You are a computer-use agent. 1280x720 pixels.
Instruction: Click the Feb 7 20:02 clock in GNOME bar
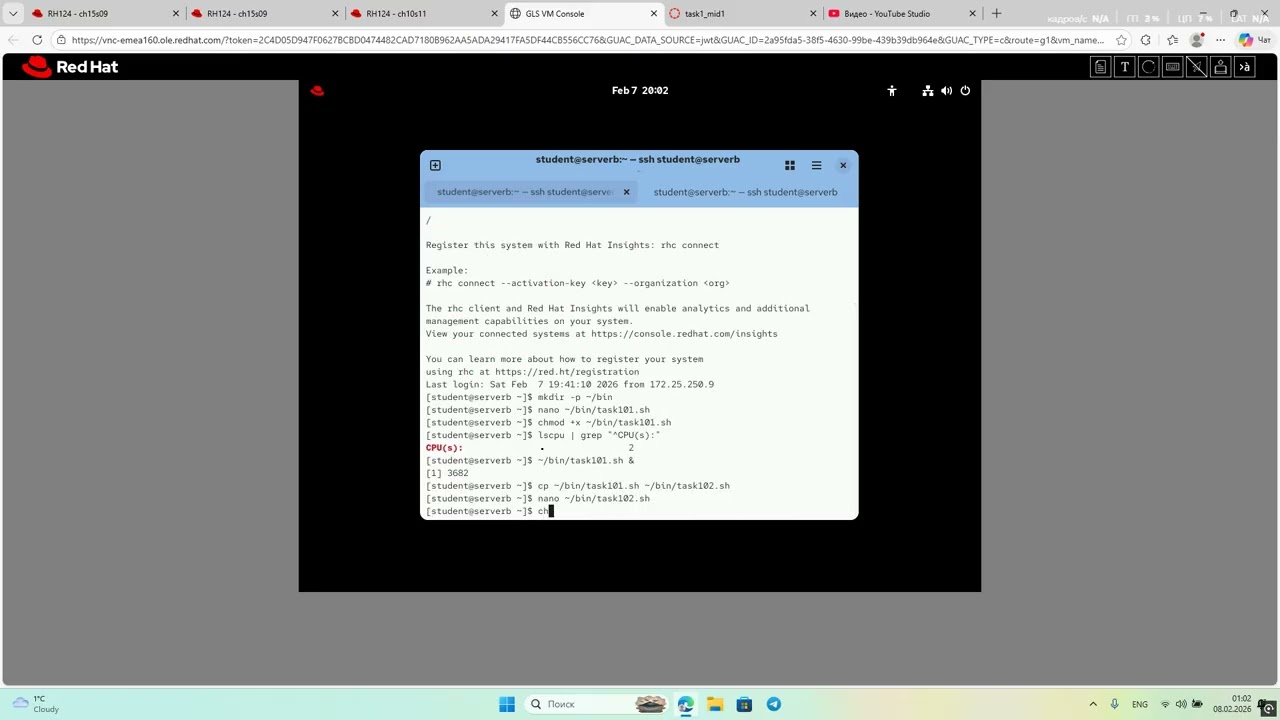640,91
